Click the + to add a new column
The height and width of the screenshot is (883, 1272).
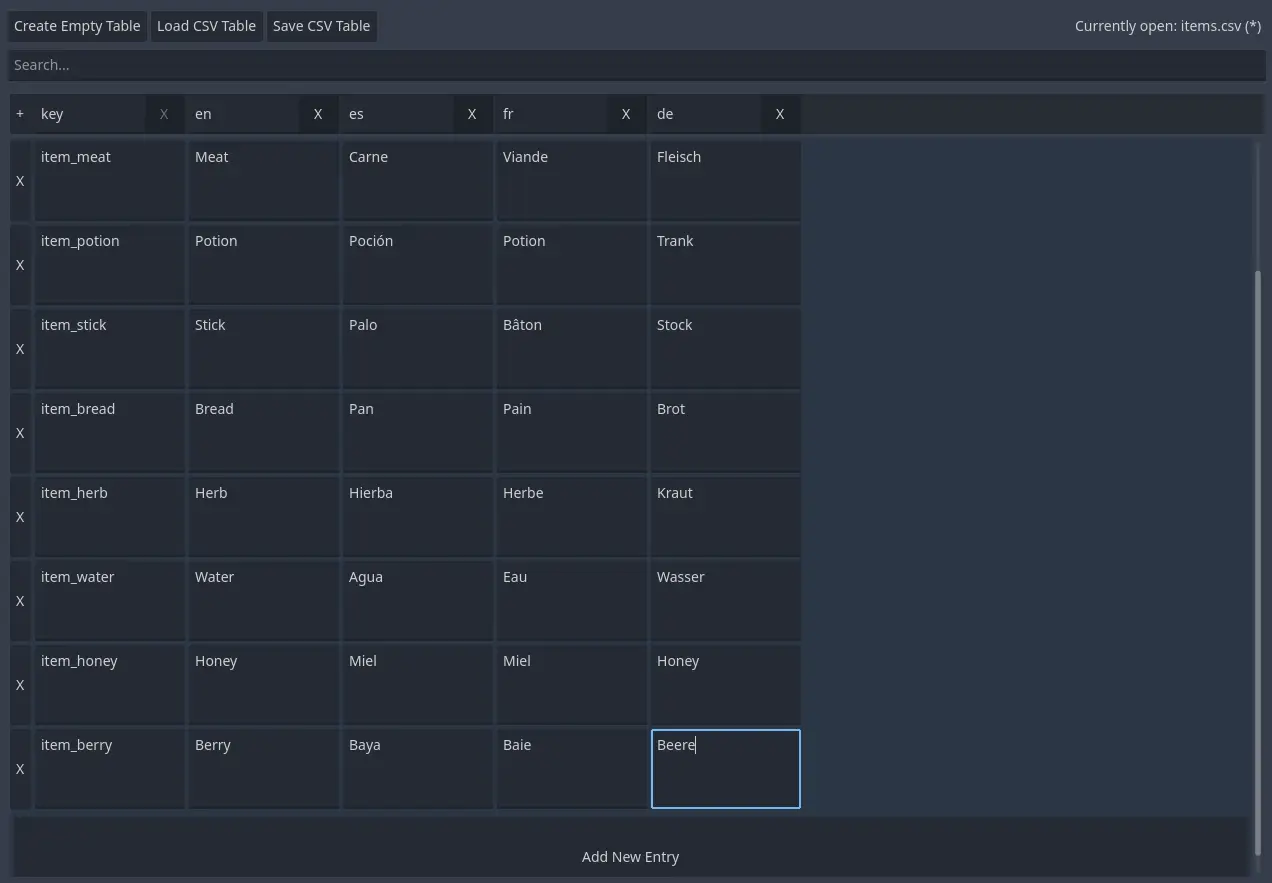point(19,113)
